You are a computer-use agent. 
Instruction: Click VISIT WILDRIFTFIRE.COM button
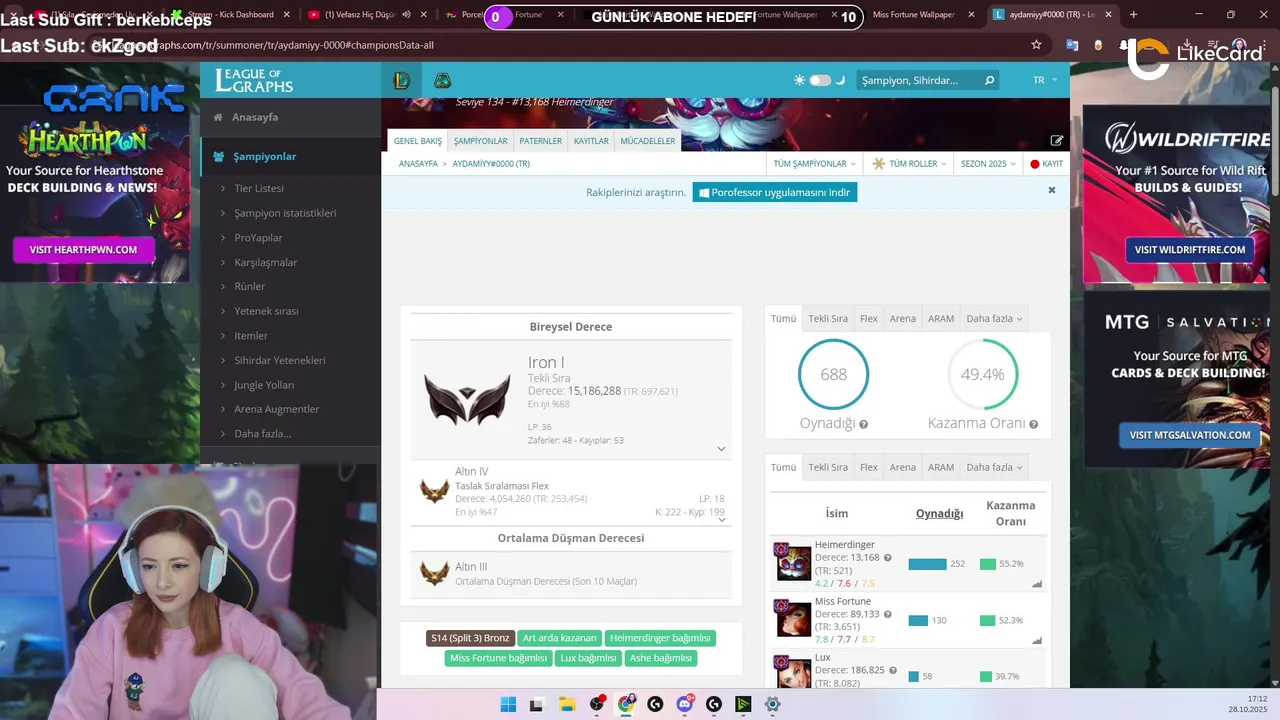[x=1189, y=250]
